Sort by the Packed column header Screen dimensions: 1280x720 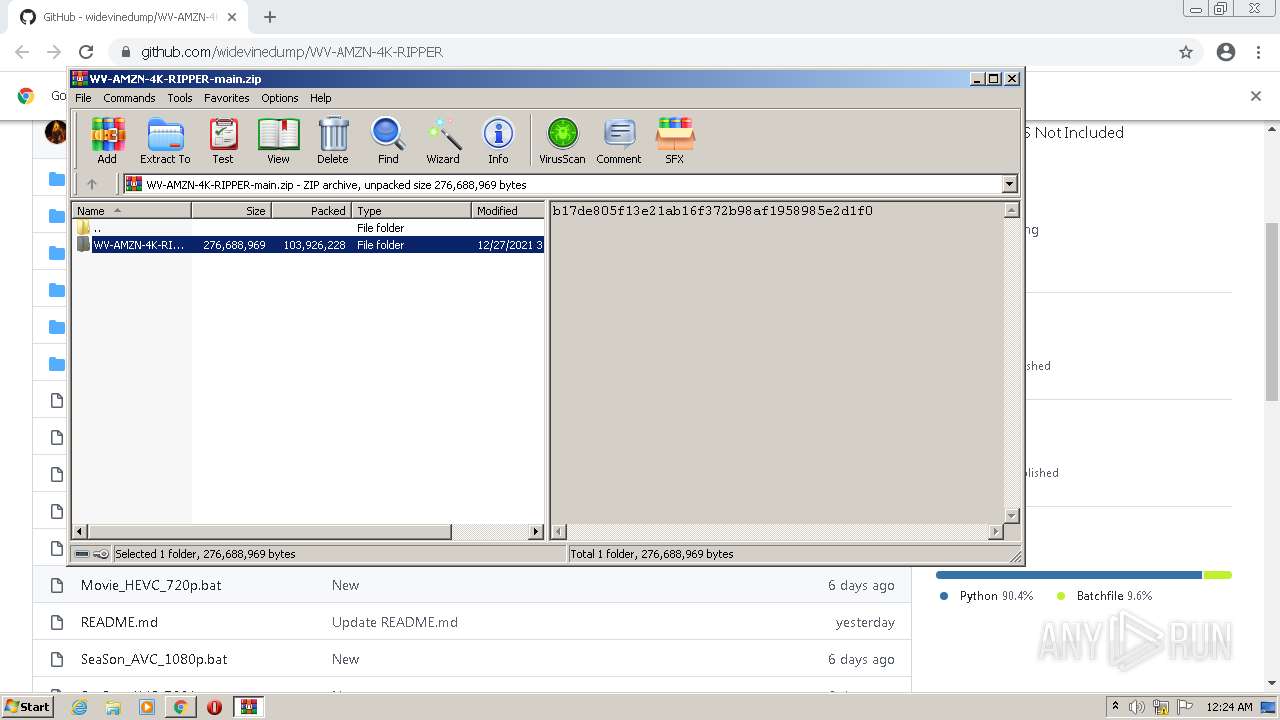coord(311,211)
